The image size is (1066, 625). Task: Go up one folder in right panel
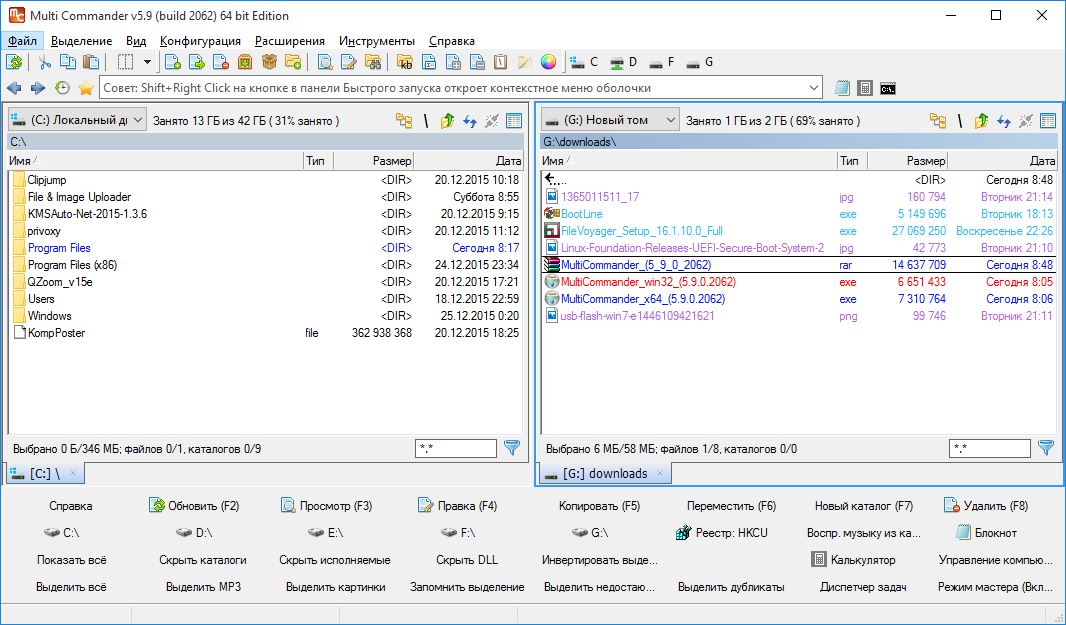(x=981, y=120)
